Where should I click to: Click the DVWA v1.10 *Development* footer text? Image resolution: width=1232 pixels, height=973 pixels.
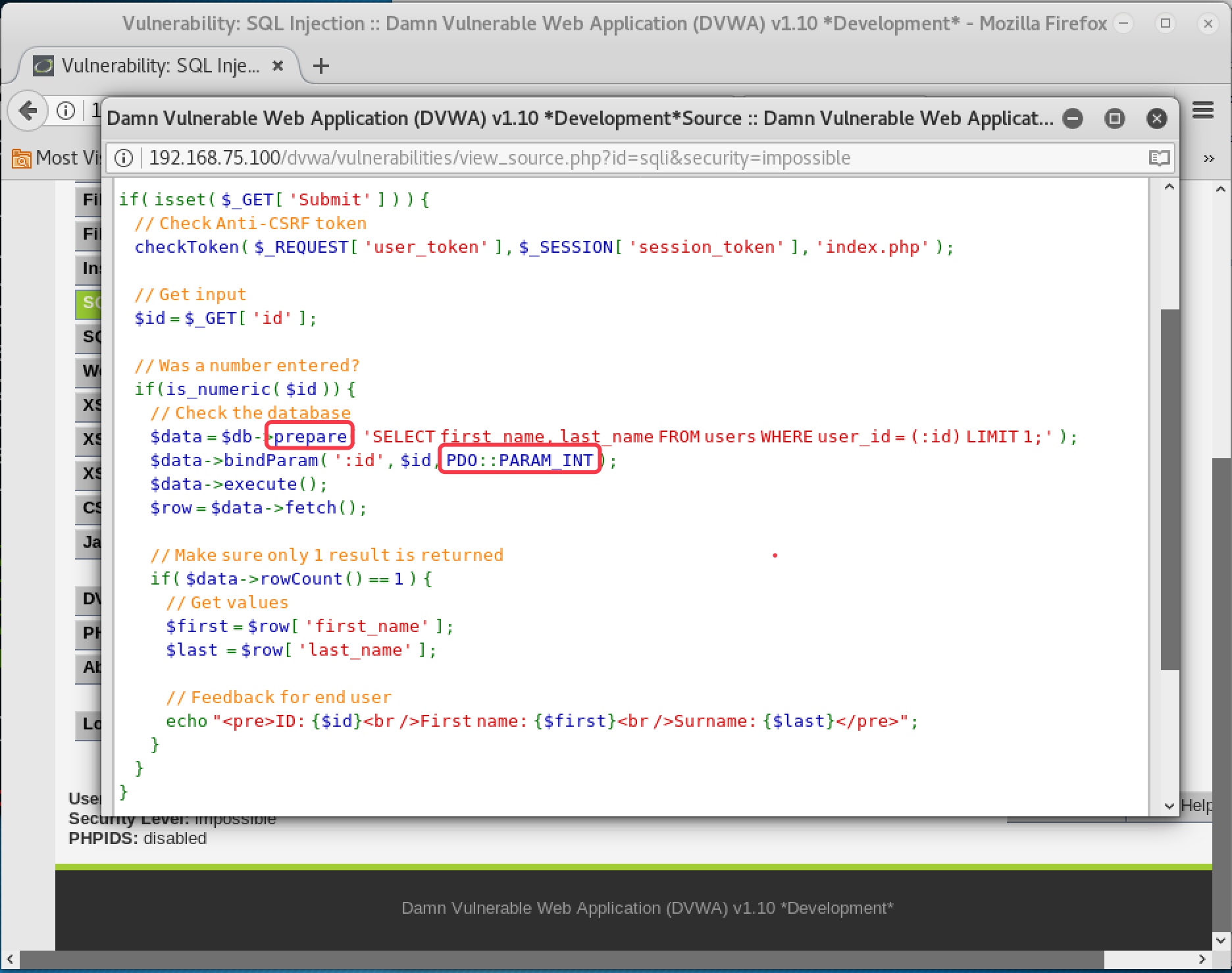[648, 908]
